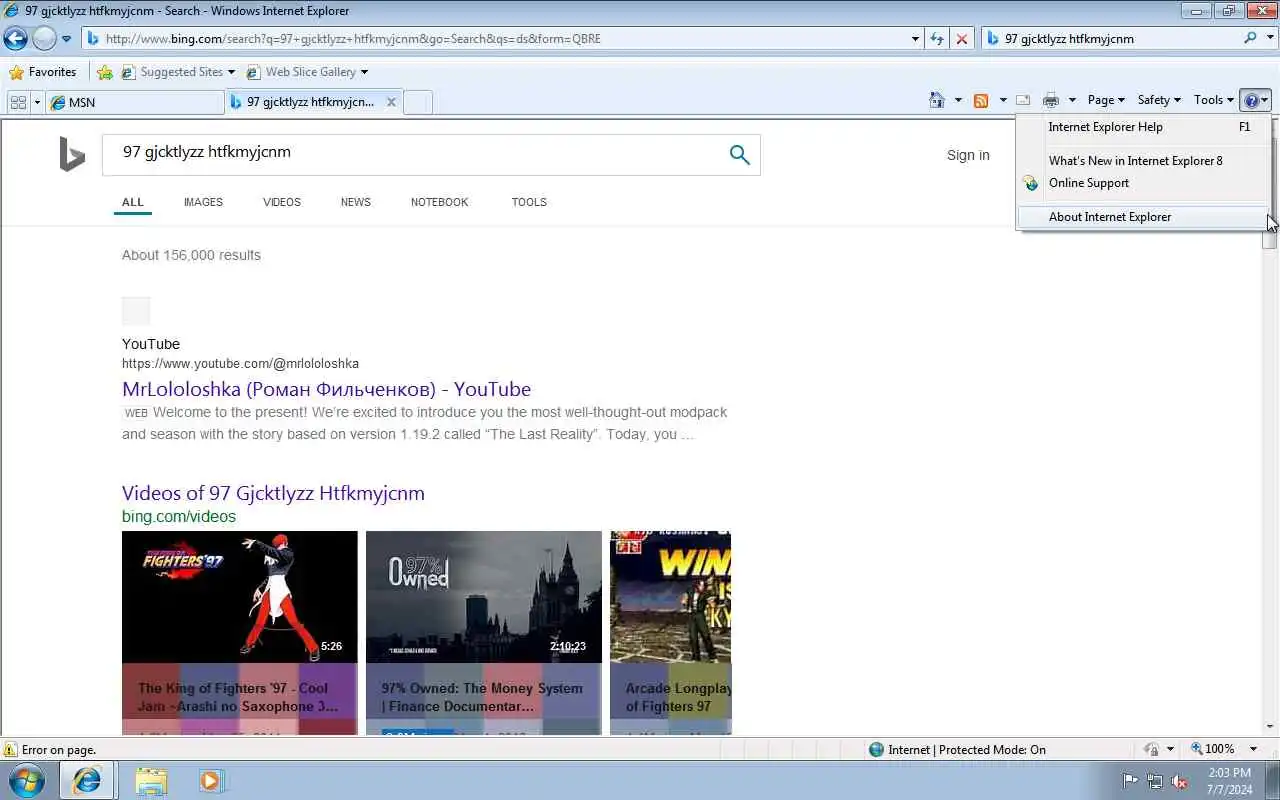Select What's New in Internet Explorer 8

point(1144,161)
